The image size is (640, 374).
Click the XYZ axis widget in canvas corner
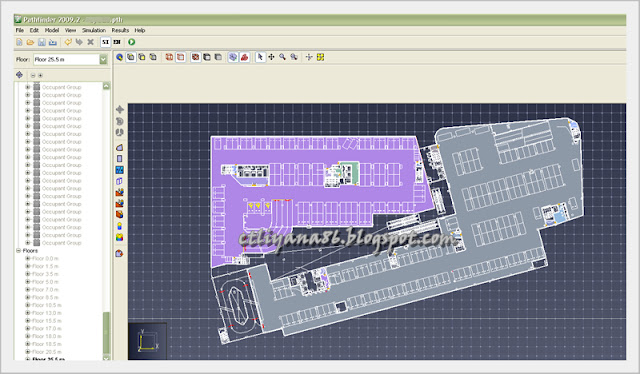(x=147, y=341)
